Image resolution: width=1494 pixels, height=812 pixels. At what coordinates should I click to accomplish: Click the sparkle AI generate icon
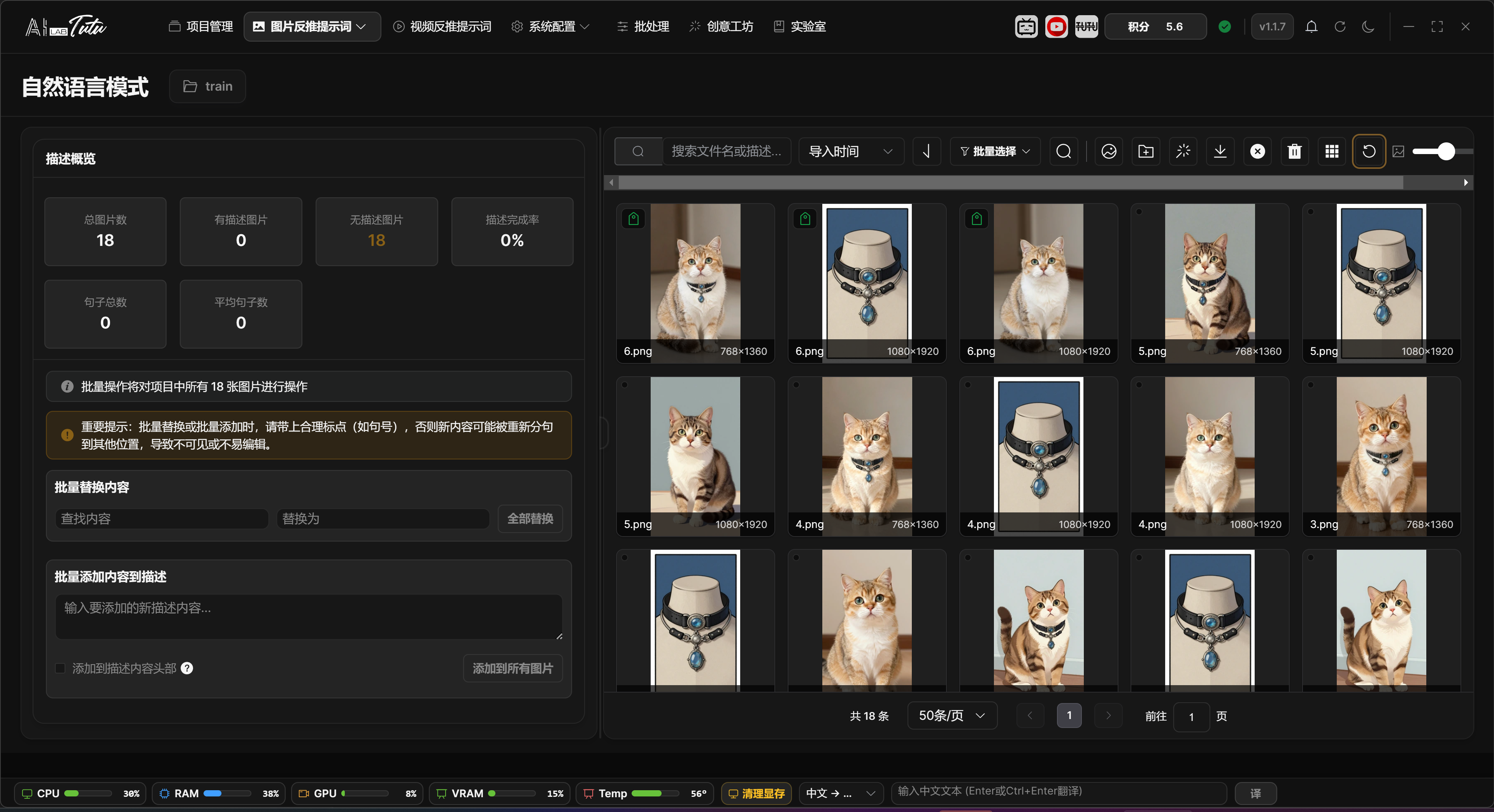1183,151
